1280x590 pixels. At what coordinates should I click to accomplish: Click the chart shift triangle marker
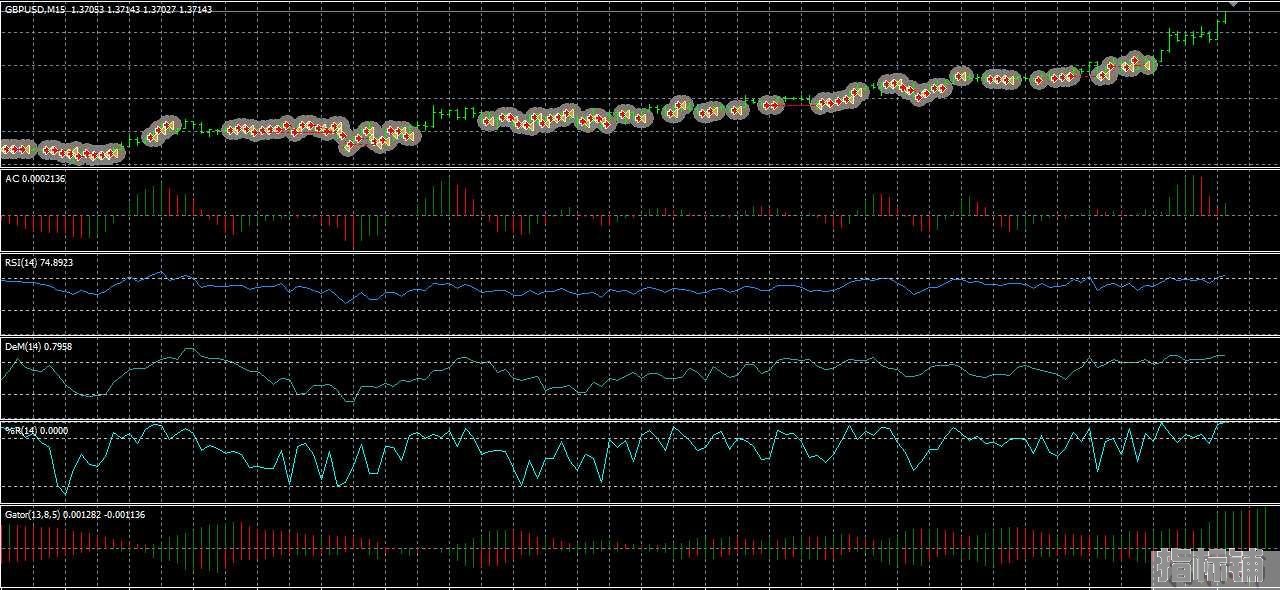tap(1233, 3)
